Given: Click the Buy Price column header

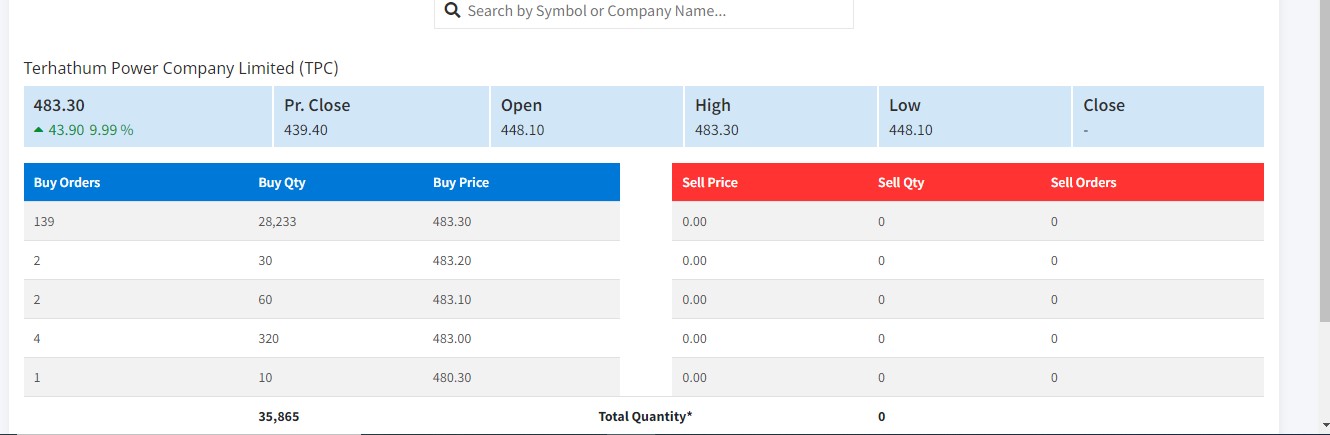Looking at the screenshot, I should pyautogui.click(x=461, y=183).
